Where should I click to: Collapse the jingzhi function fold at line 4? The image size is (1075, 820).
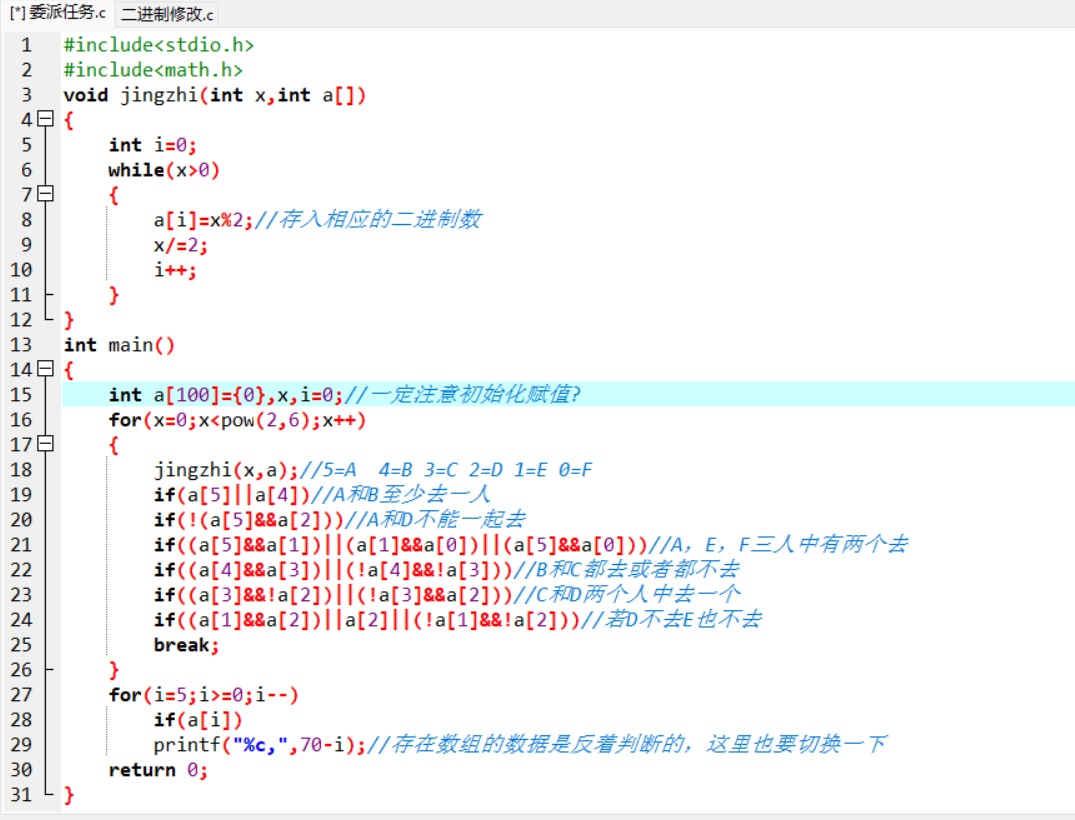pos(46,120)
